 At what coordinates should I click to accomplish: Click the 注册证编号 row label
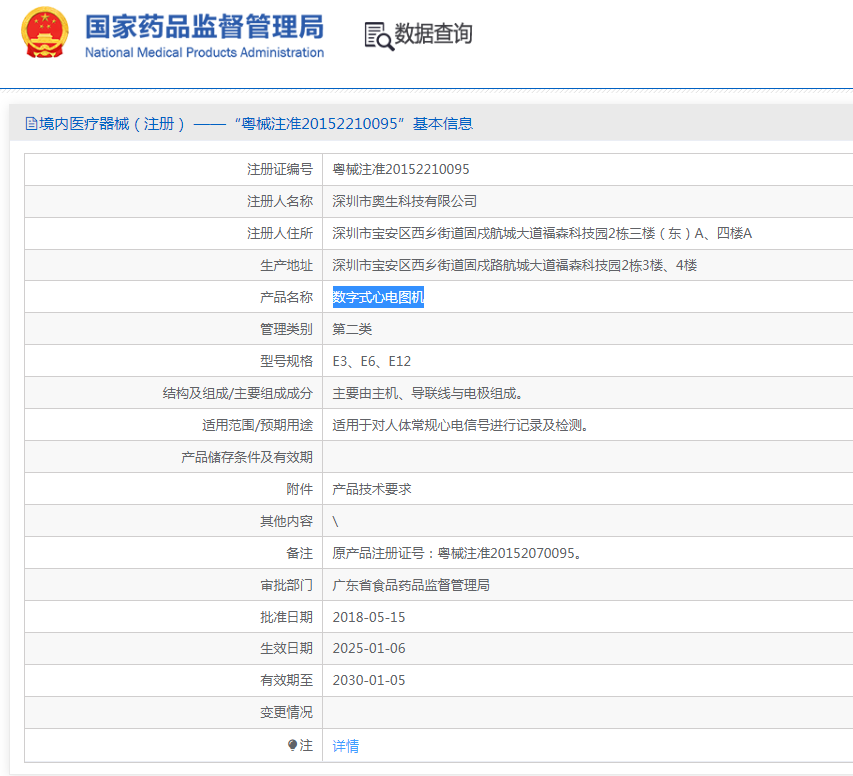[x=280, y=169]
